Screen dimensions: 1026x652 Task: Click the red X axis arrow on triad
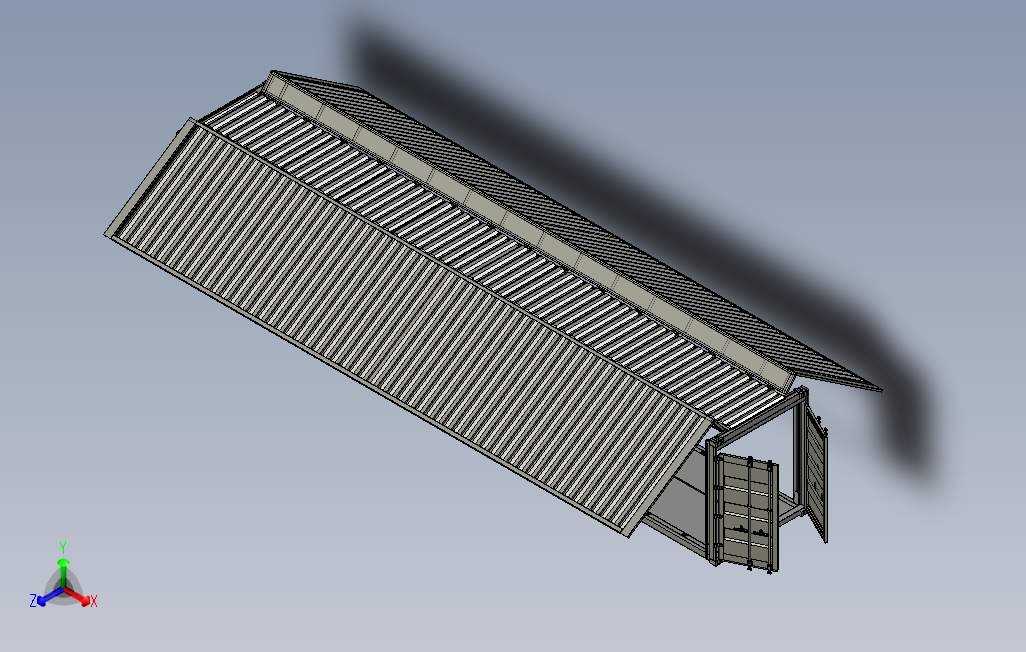click(79, 596)
